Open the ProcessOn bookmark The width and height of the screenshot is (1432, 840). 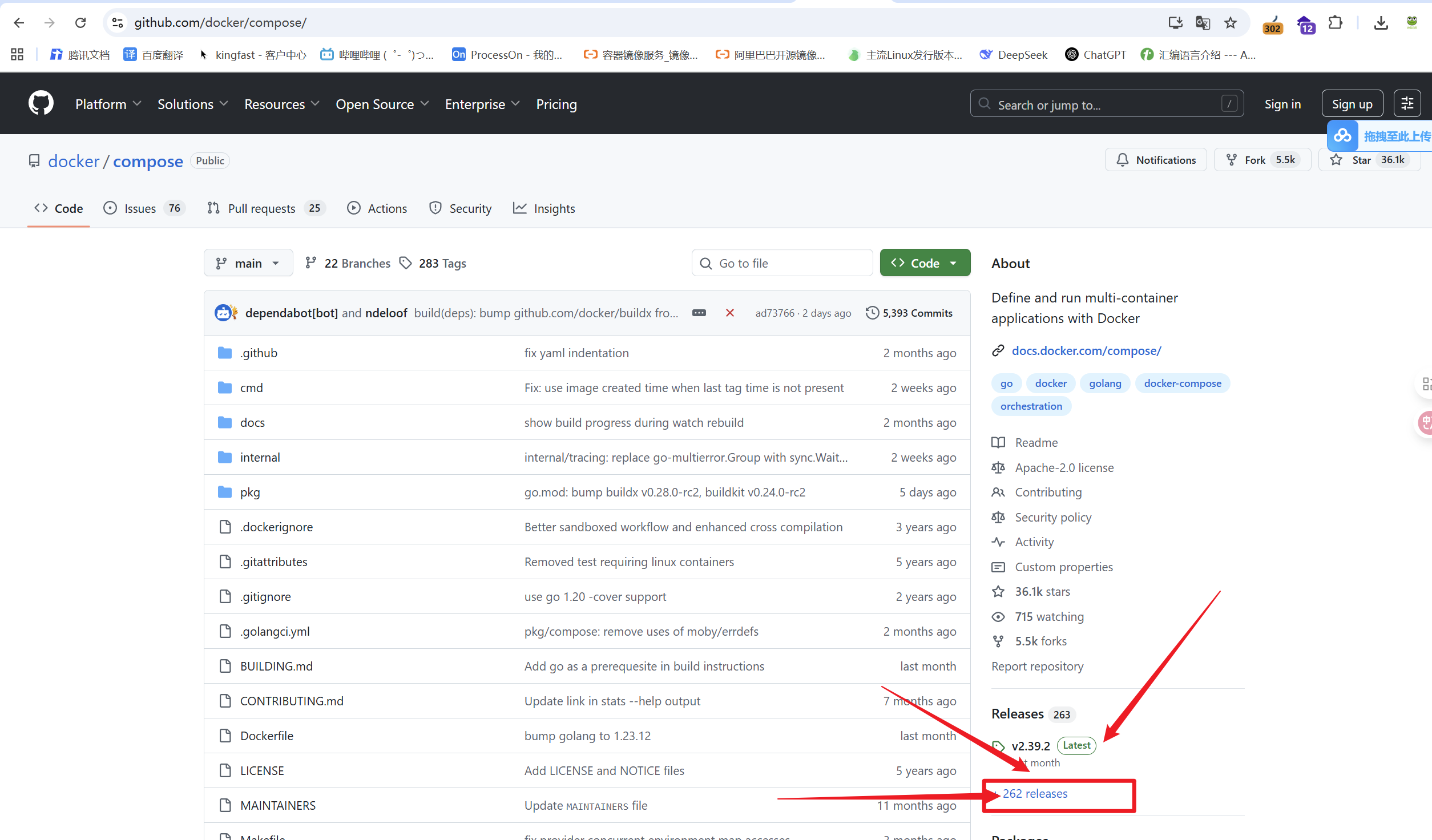507,55
